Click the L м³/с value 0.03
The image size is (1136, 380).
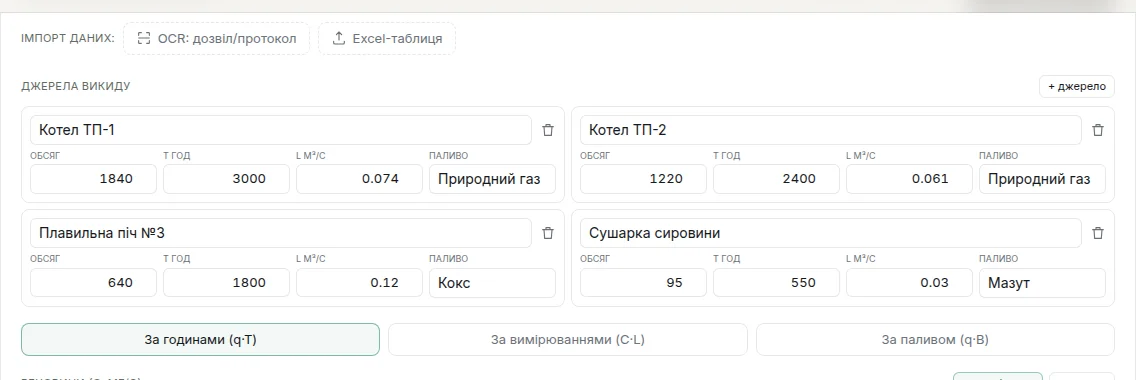909,282
